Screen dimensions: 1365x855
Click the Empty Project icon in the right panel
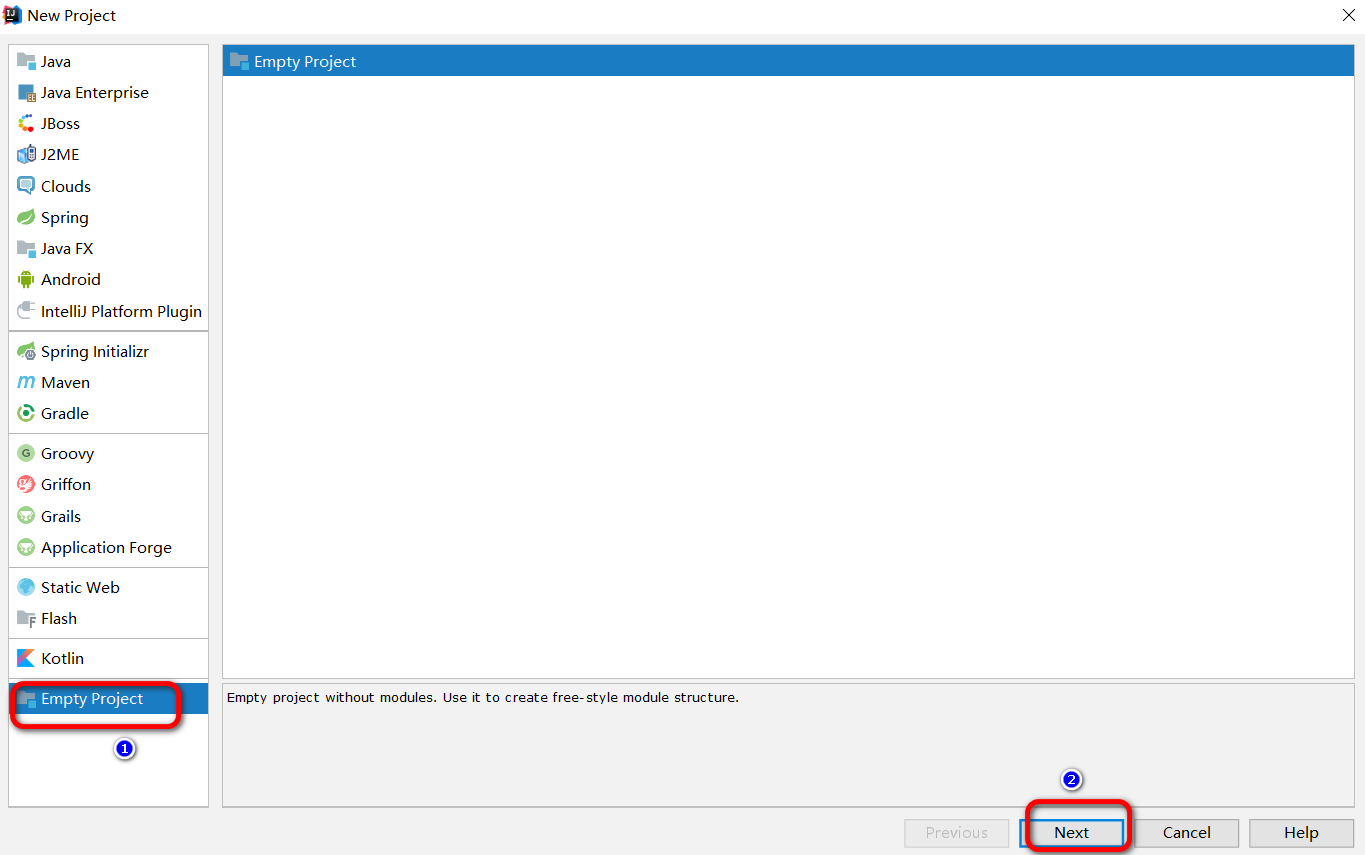coord(239,61)
